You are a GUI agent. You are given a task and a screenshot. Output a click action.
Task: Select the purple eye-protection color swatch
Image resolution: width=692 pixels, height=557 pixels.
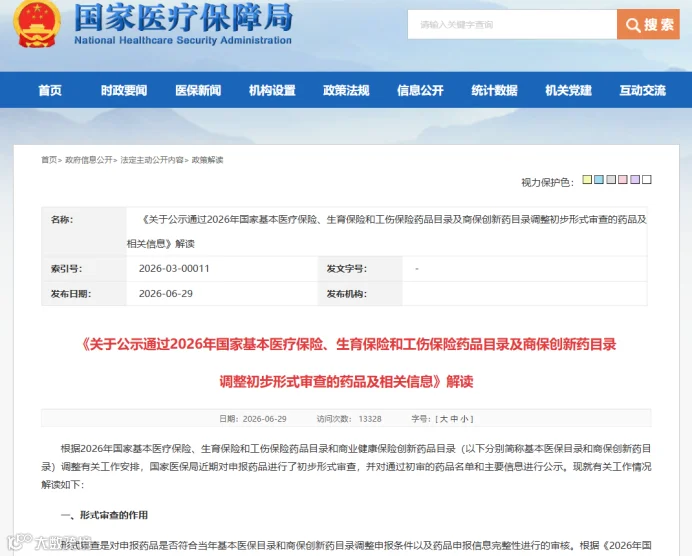click(x=635, y=180)
